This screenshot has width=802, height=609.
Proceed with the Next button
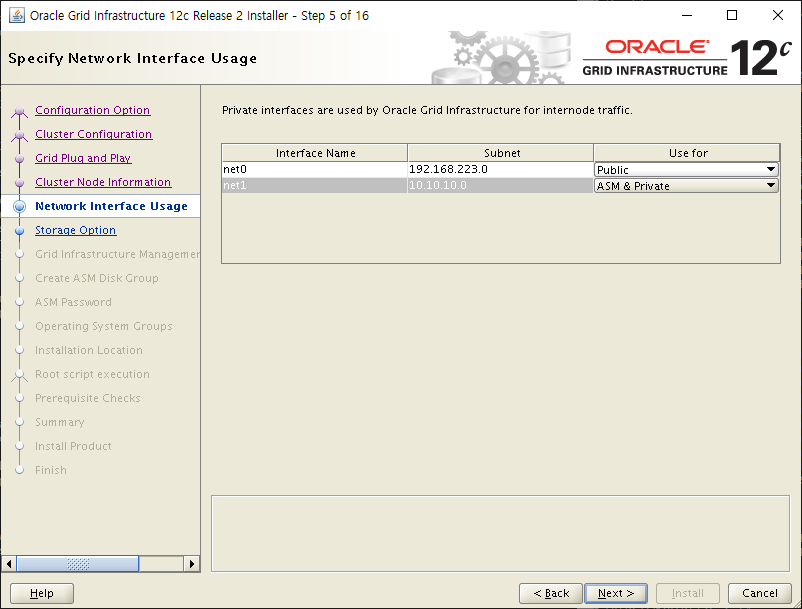(616, 593)
